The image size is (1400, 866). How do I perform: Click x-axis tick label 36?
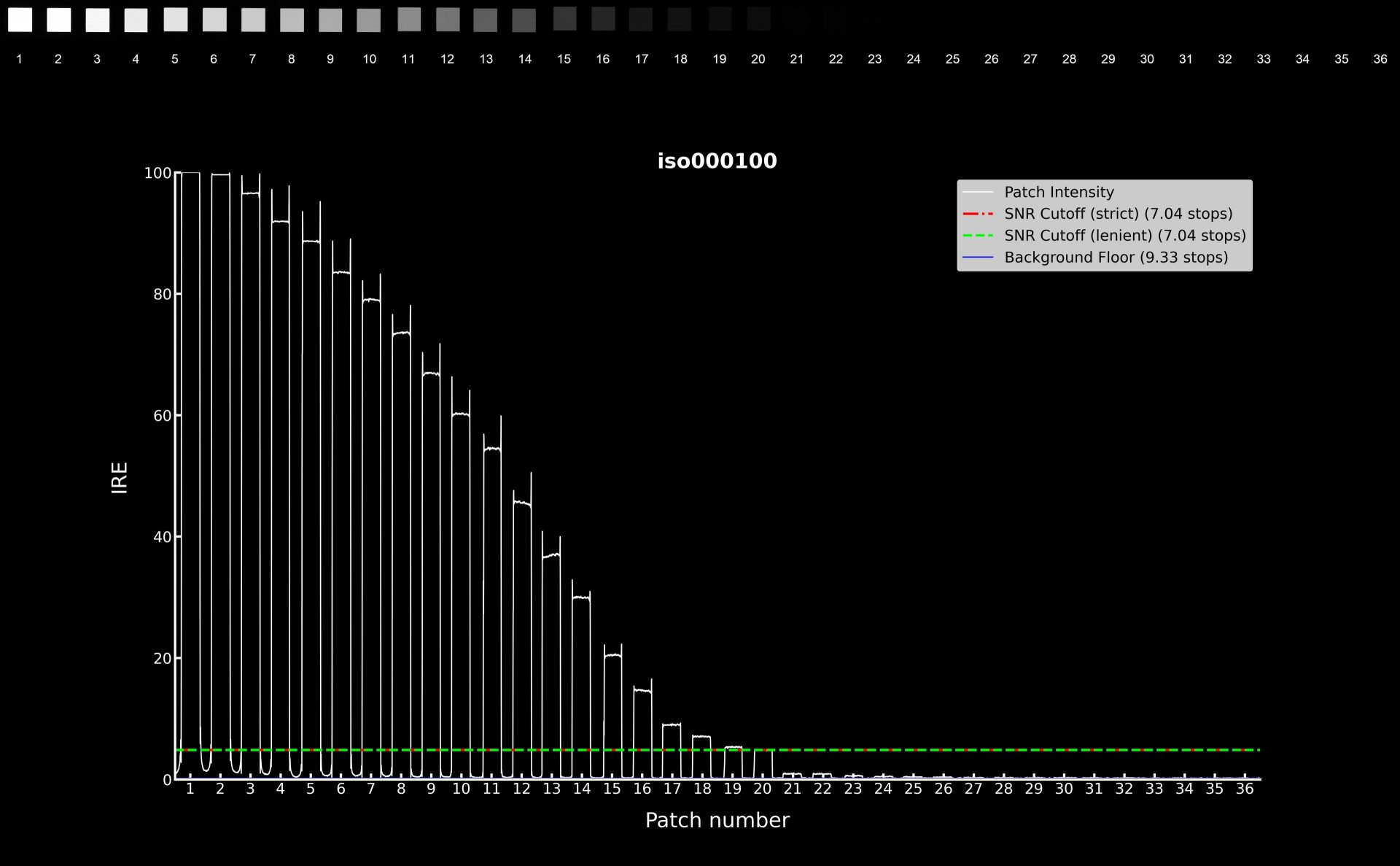tap(1244, 789)
